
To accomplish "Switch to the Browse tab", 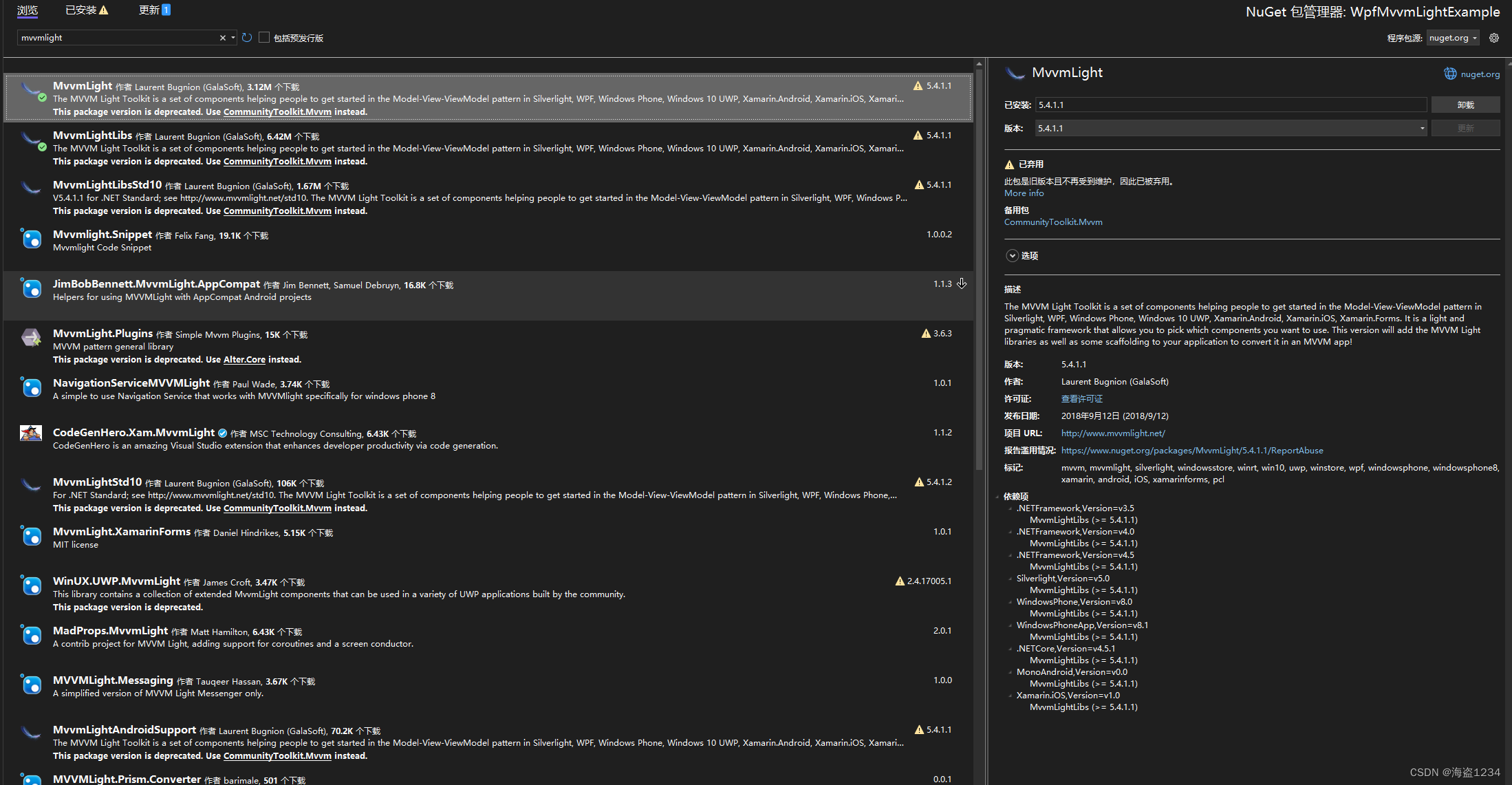I will coord(28,10).
